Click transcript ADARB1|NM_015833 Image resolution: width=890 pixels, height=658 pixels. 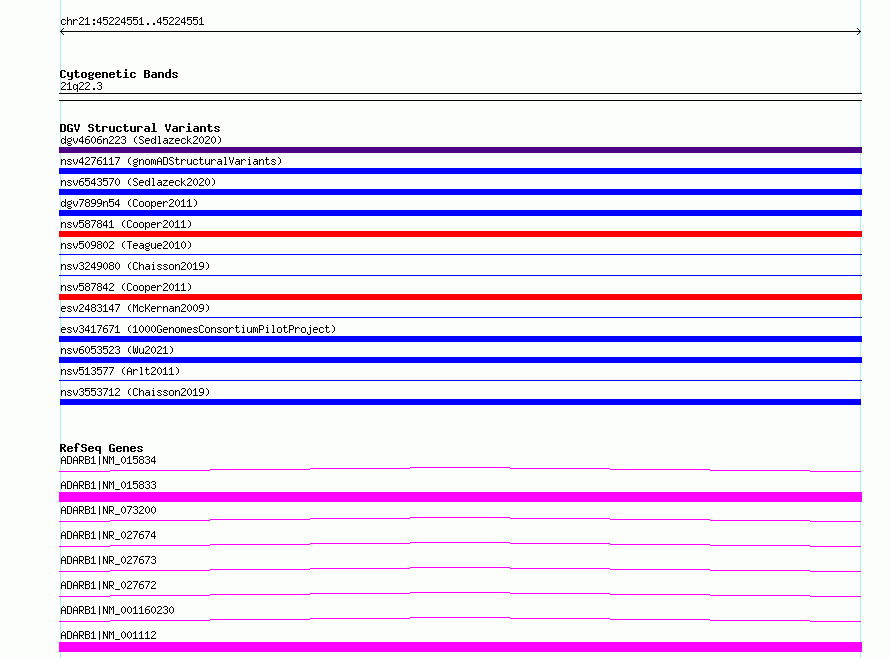[x=108, y=485]
